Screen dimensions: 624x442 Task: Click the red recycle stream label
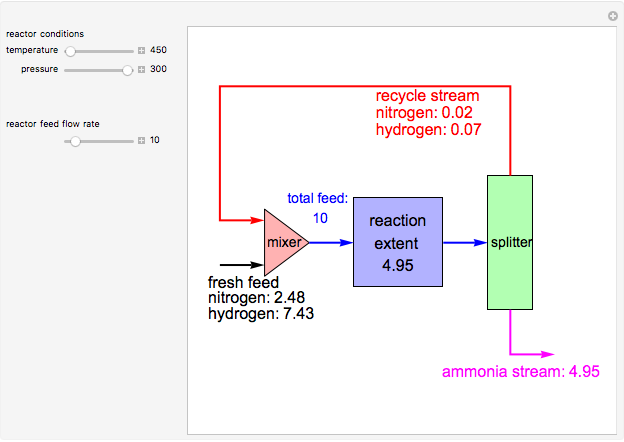click(x=427, y=96)
